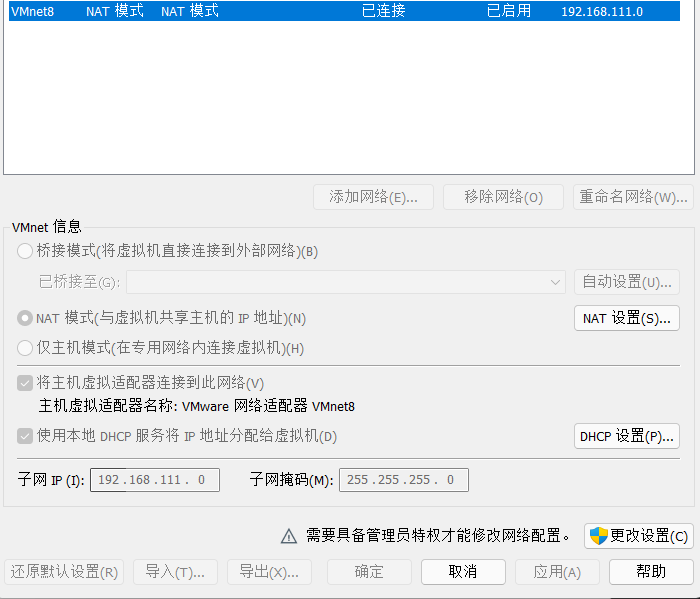Viewport: 700px width, 599px height.
Task: Click the 移除网络(O) button
Action: click(503, 197)
